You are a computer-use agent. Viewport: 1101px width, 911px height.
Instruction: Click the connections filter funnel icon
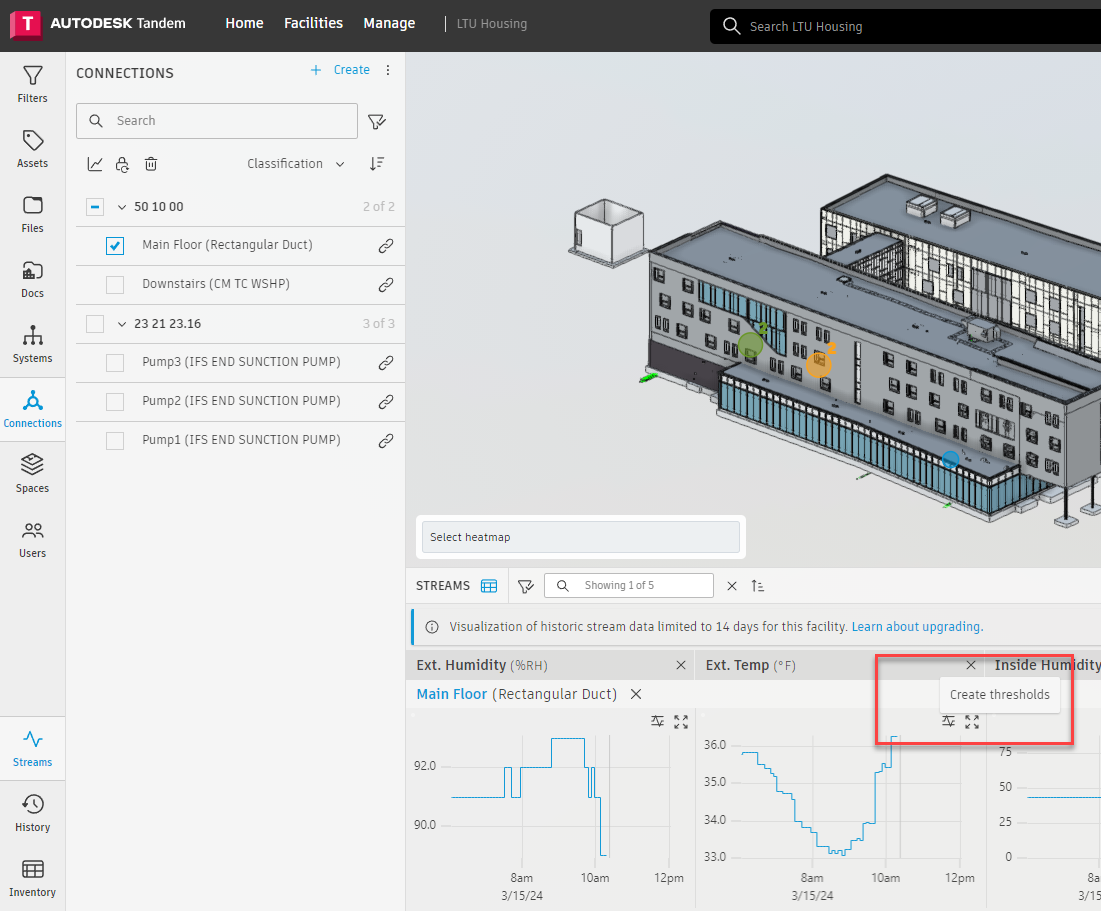377,121
